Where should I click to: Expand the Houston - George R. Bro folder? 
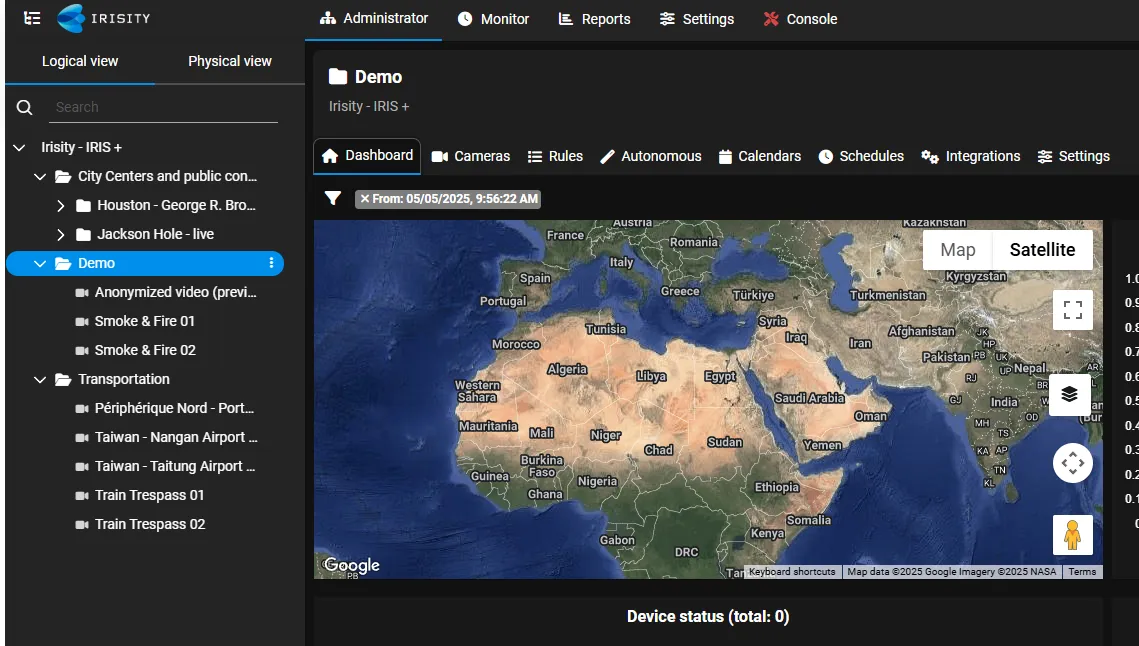(60, 206)
